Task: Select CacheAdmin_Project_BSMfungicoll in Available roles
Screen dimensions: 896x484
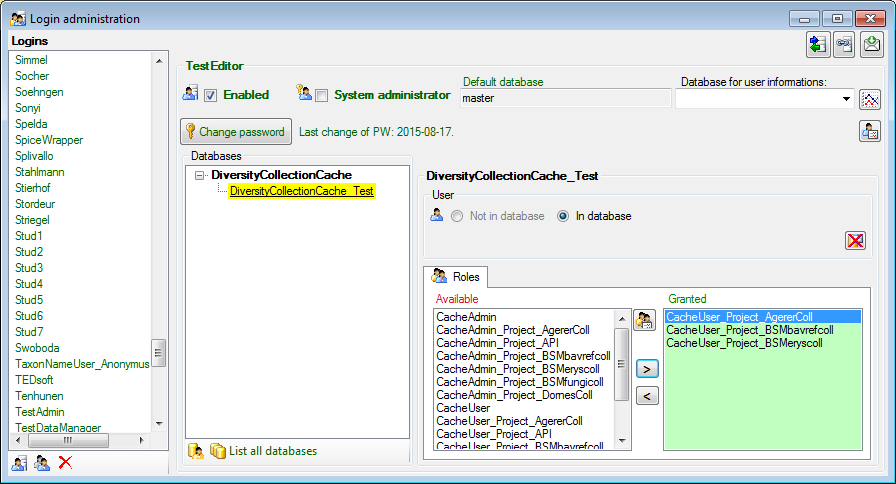Action: [x=520, y=382]
